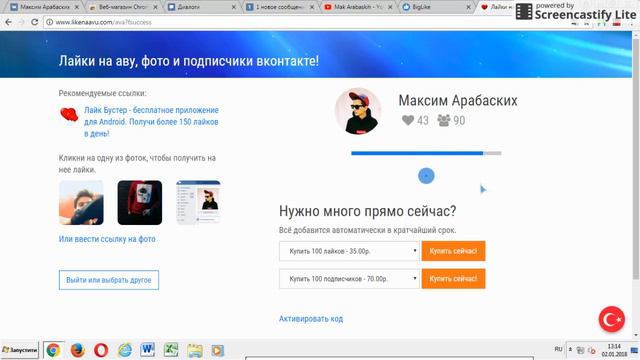Open the site info icon in the address bar

click(49, 22)
